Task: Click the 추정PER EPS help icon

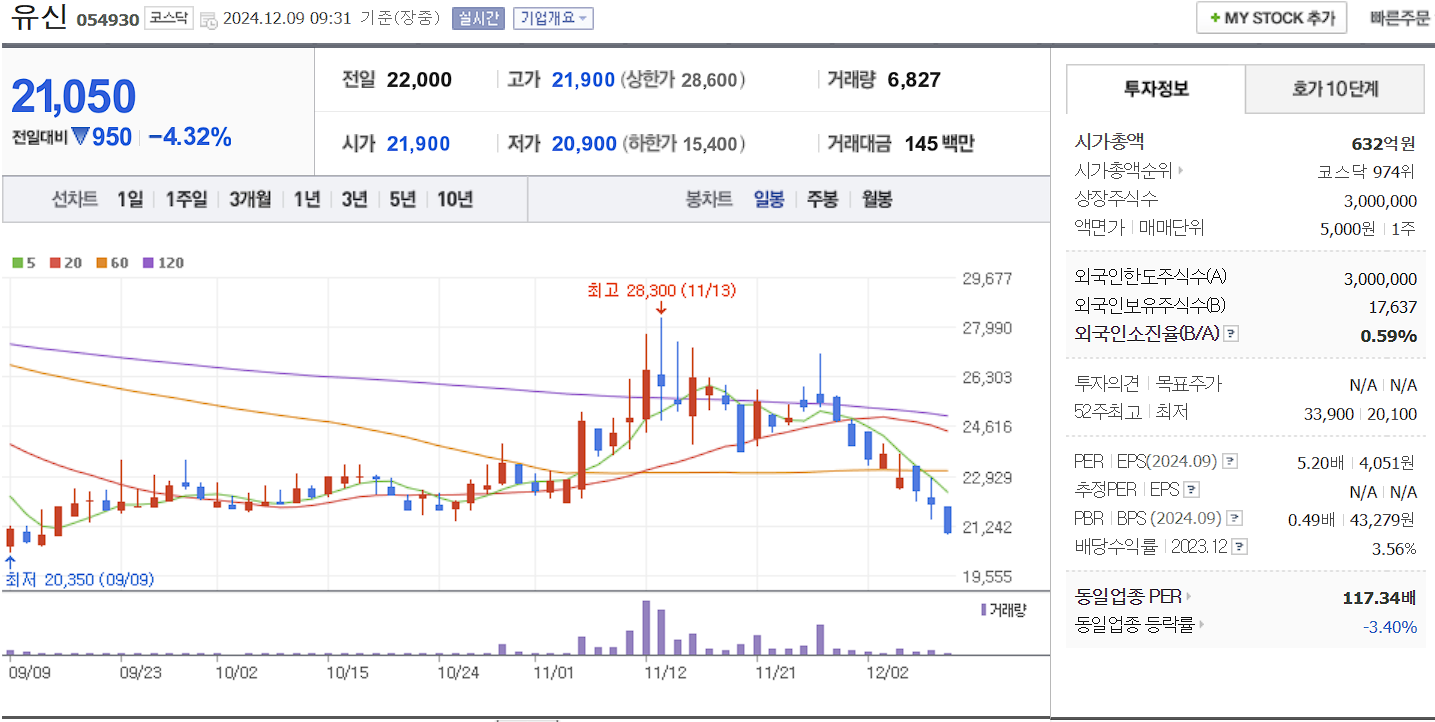Action: pyautogui.click(x=1189, y=489)
